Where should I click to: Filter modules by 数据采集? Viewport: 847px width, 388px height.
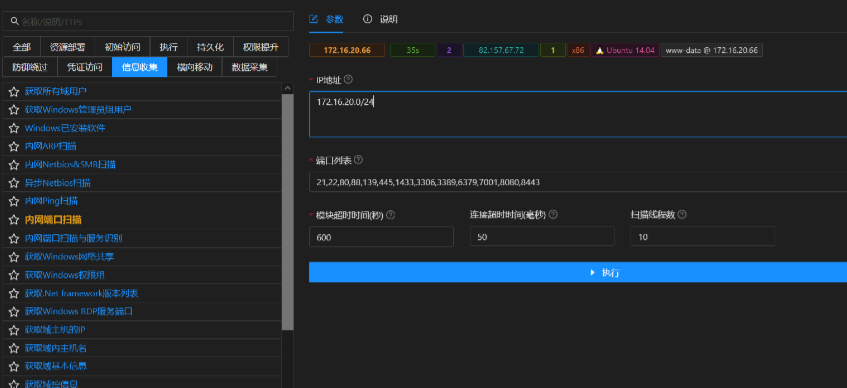pyautogui.click(x=249, y=67)
